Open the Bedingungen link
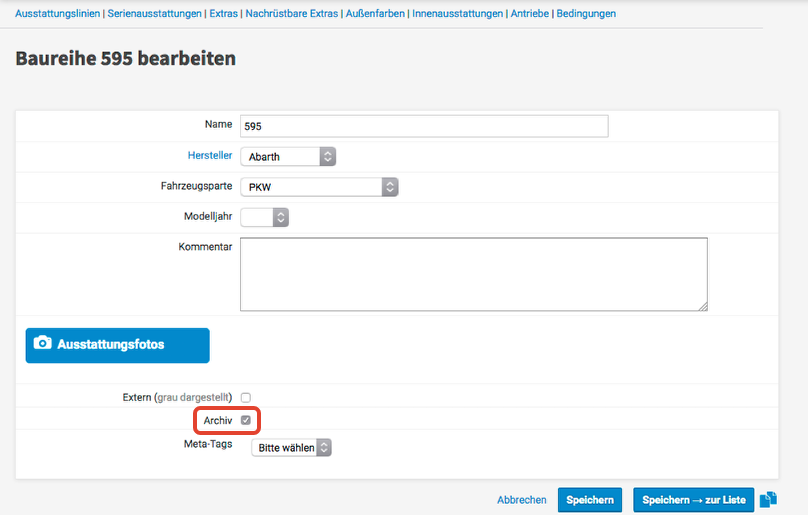 click(x=586, y=14)
